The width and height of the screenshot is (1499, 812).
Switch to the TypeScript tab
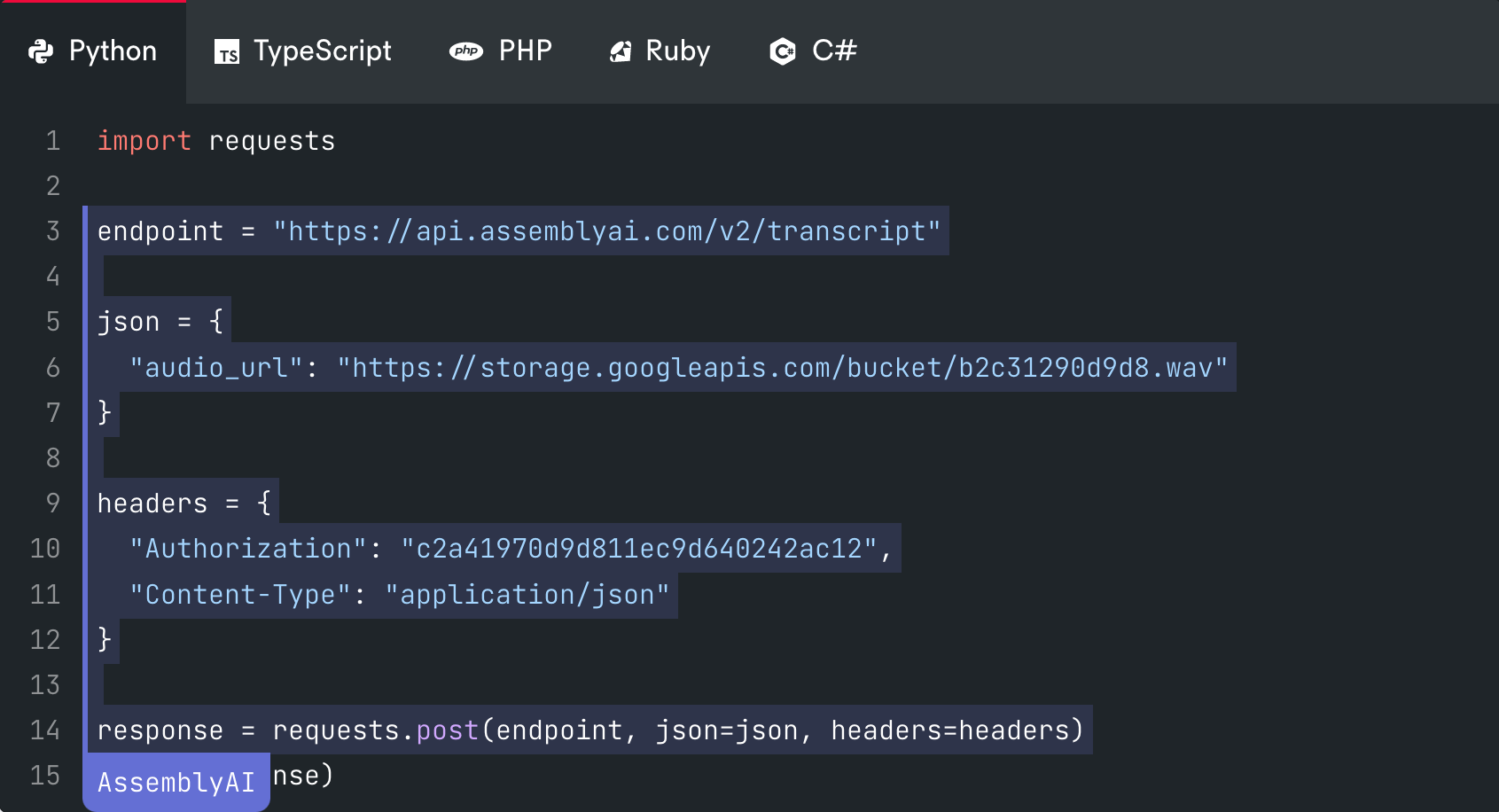click(303, 51)
